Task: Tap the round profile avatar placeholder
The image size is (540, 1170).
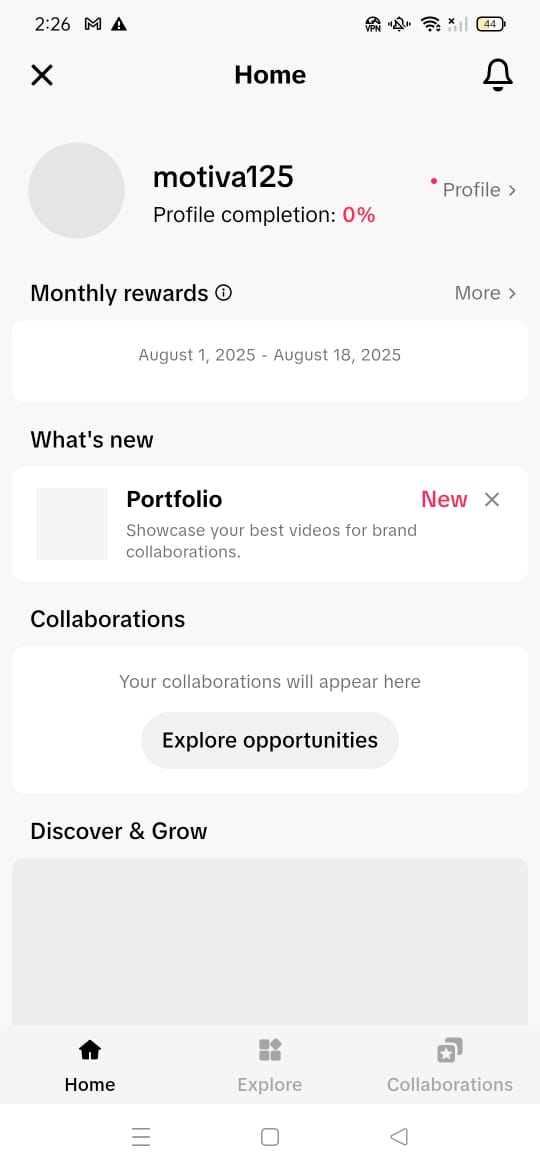Action: click(76, 190)
